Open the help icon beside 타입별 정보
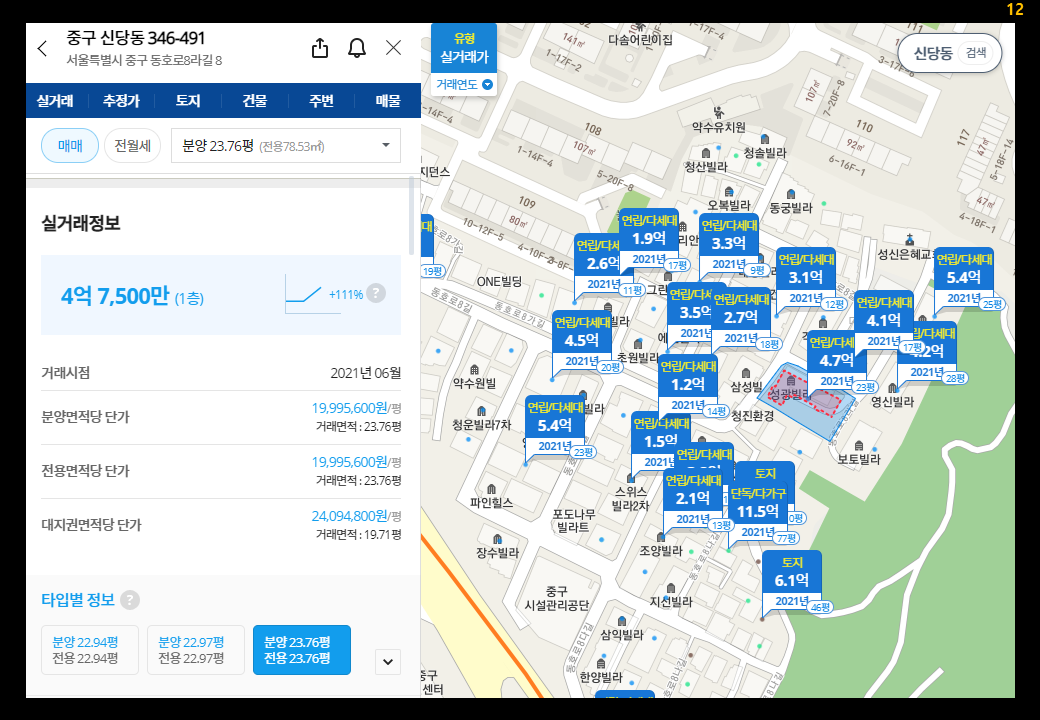1040x720 pixels. tap(130, 600)
